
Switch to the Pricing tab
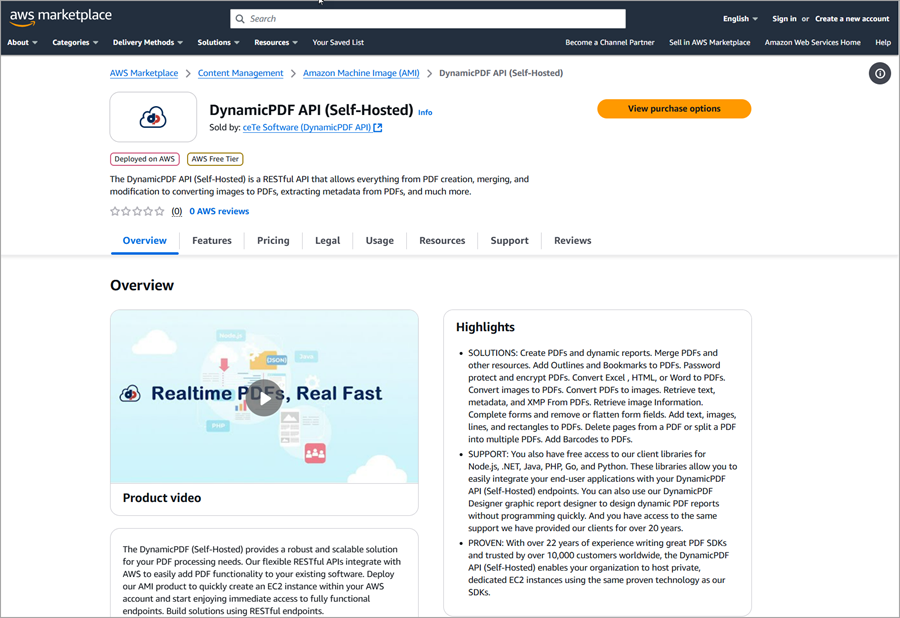coord(273,240)
